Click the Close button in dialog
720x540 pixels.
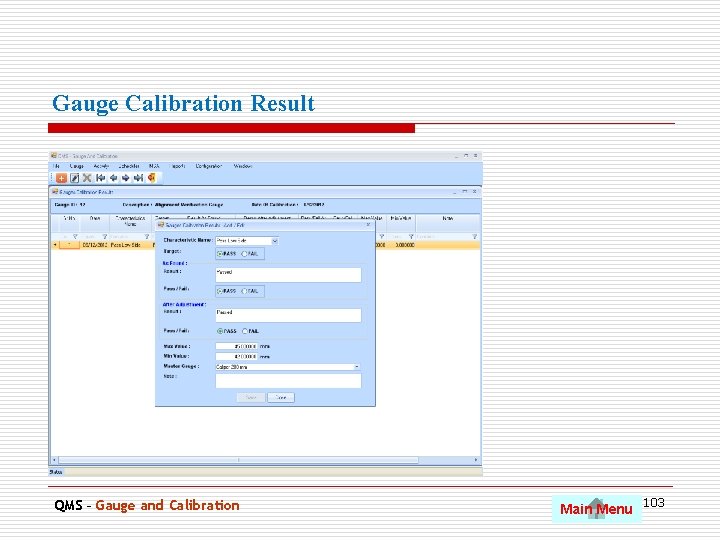(281, 398)
